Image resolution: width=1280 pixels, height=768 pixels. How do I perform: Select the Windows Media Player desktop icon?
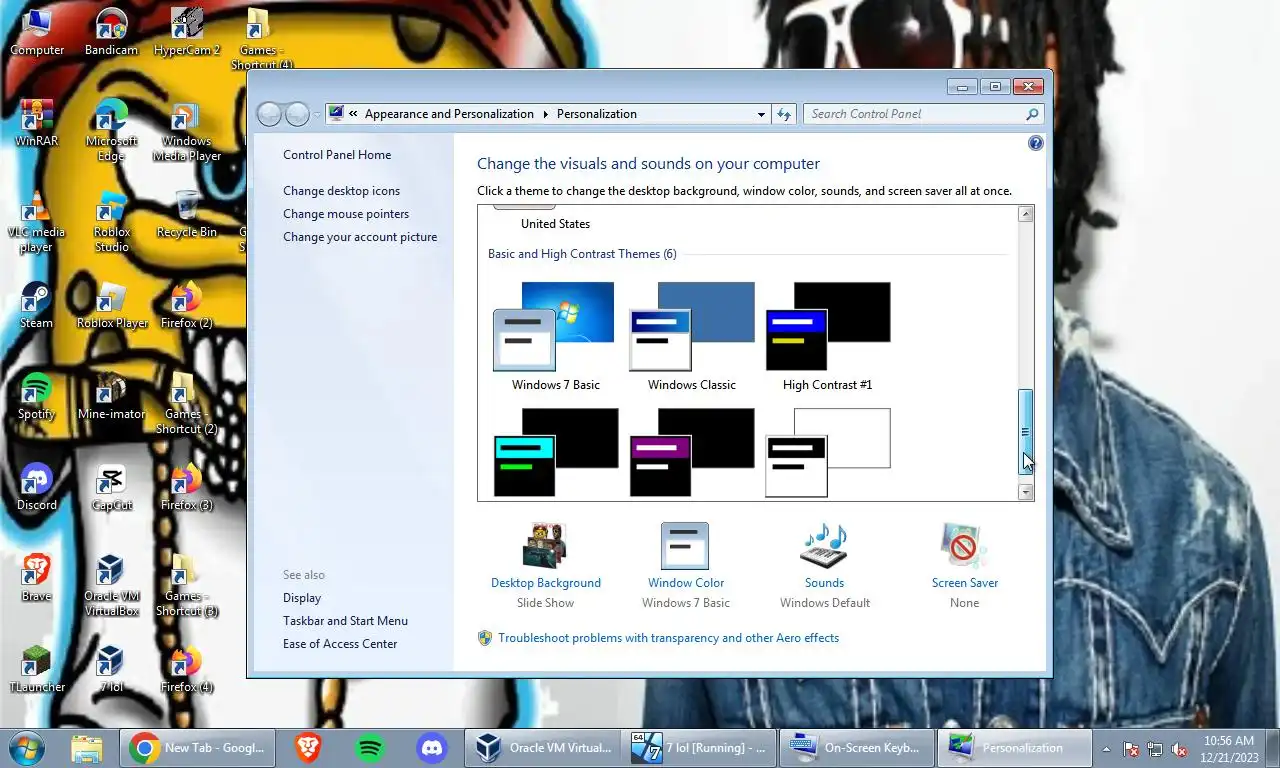click(187, 130)
